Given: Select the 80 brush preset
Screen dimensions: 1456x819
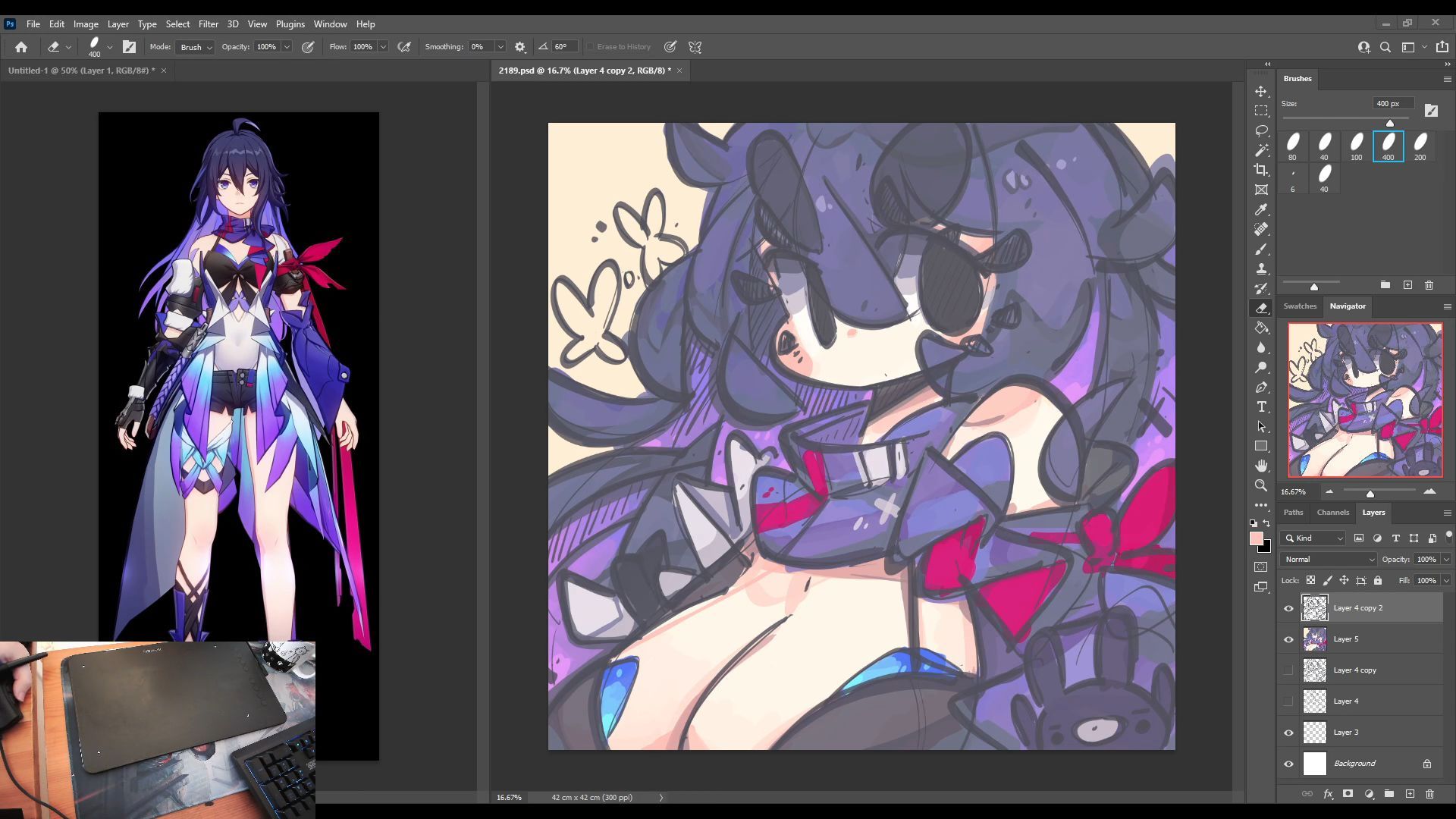Looking at the screenshot, I should tap(1293, 146).
